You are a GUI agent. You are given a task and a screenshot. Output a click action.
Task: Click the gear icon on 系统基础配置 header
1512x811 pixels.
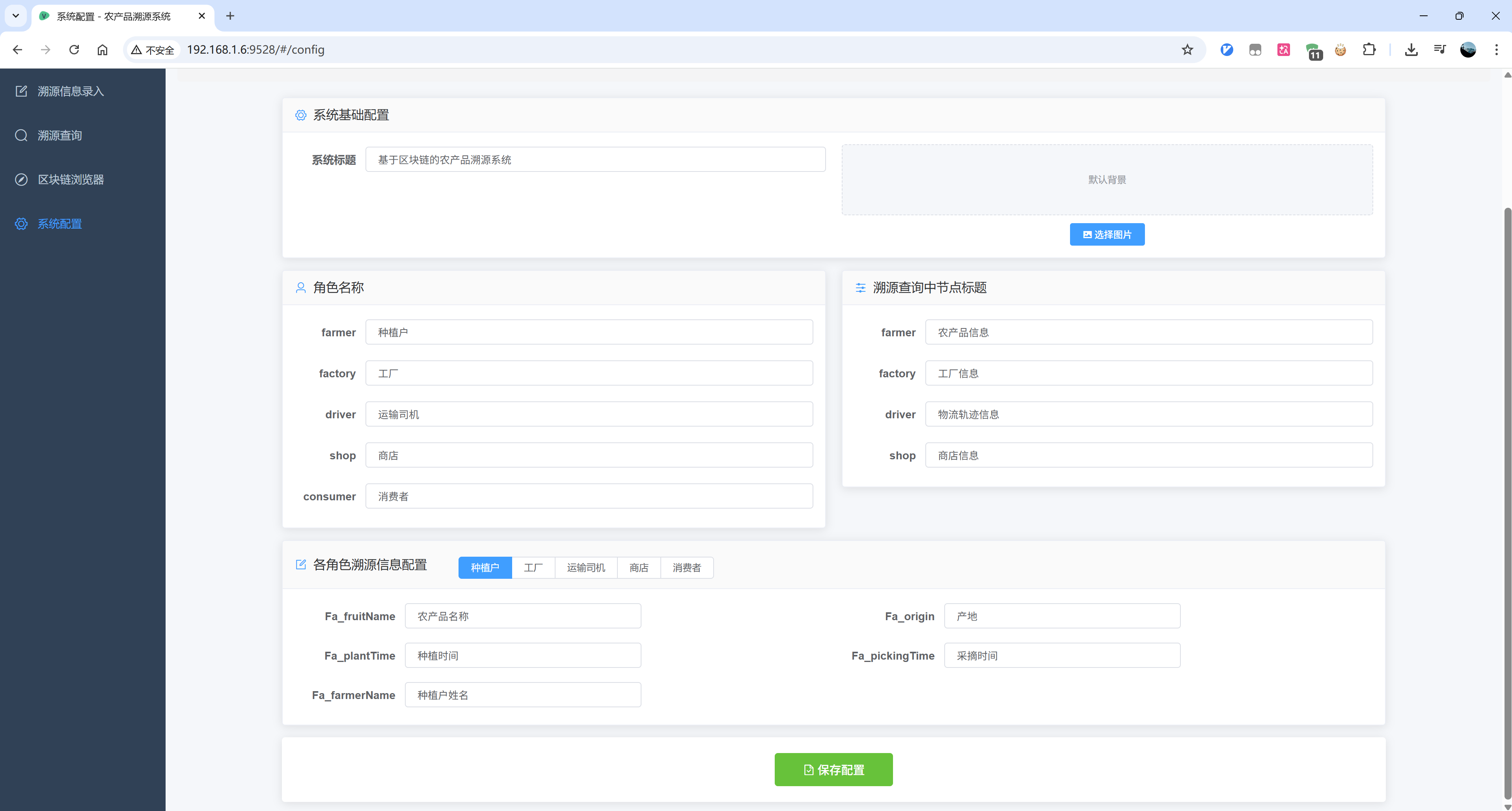[x=301, y=115]
